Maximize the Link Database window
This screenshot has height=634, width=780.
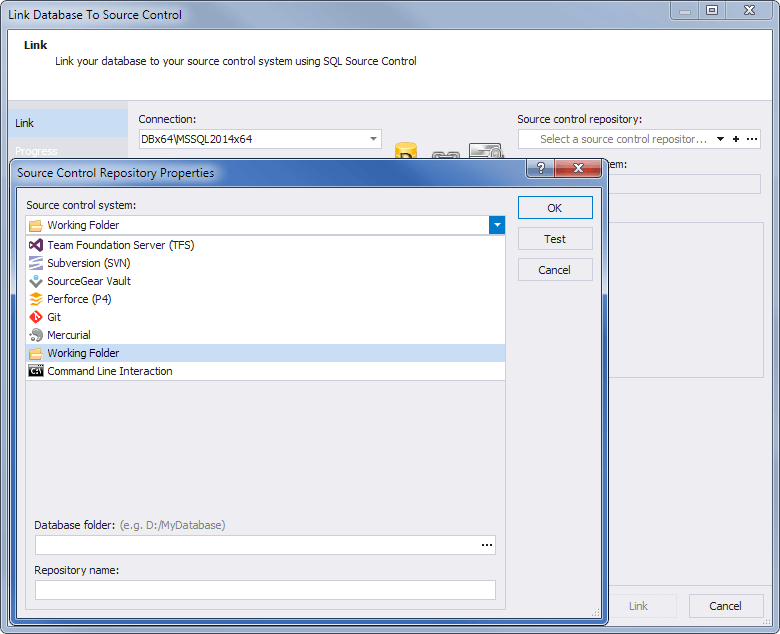pyautogui.click(x=712, y=10)
